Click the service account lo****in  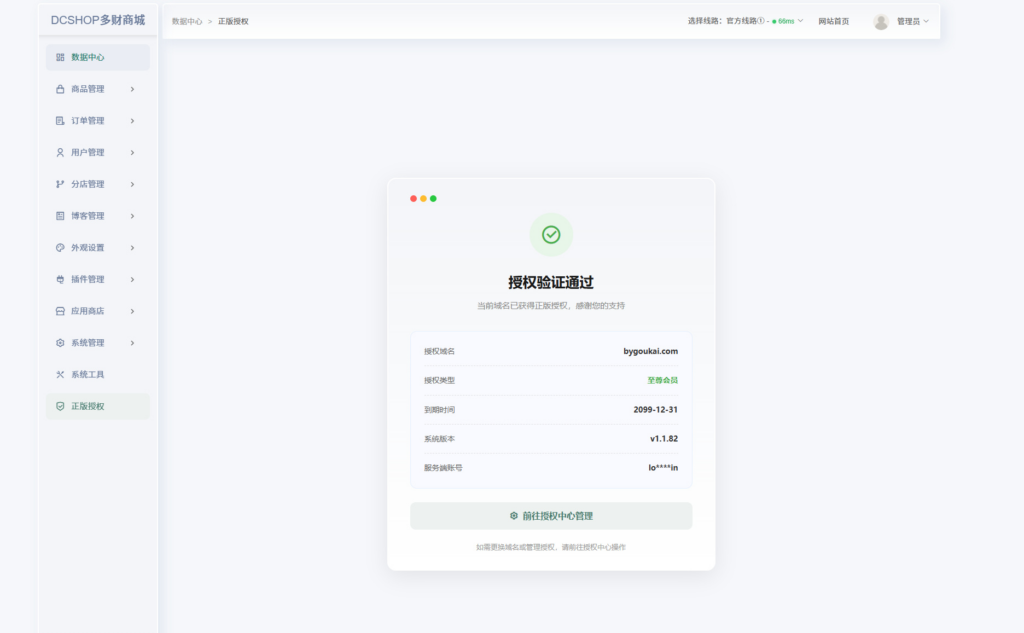tap(663, 468)
